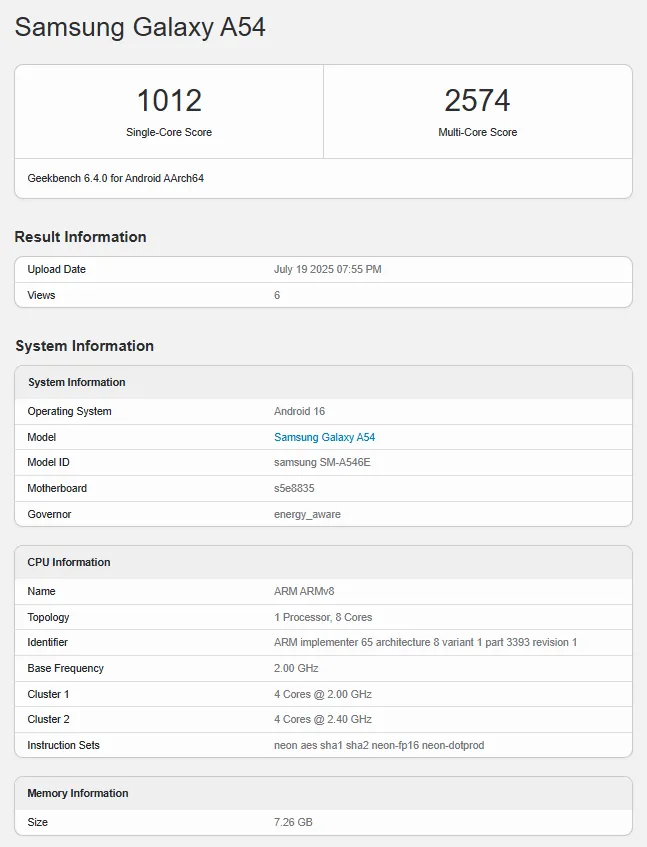The image size is (647, 847).
Task: Select the 2574 multi-core score
Action: [477, 100]
